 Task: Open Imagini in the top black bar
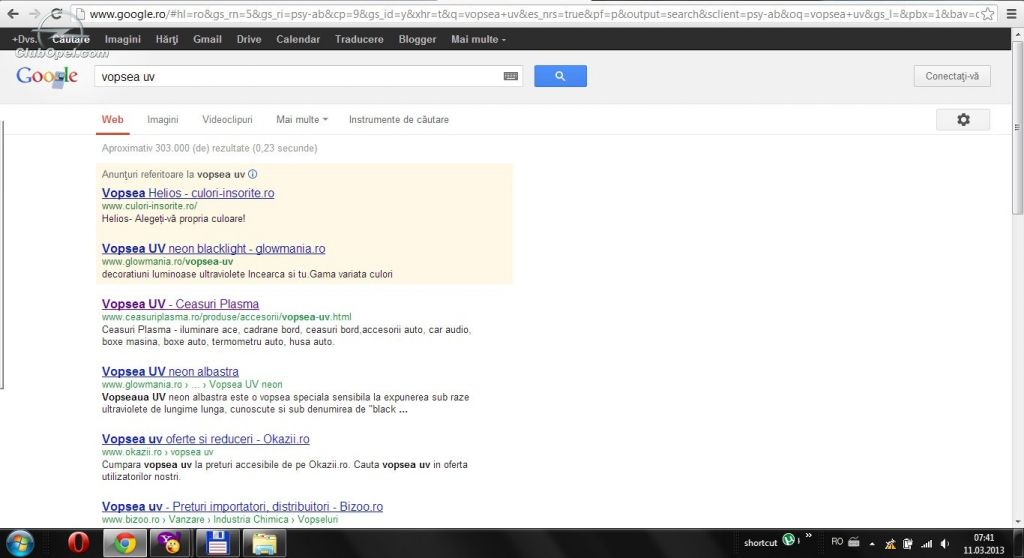(123, 39)
